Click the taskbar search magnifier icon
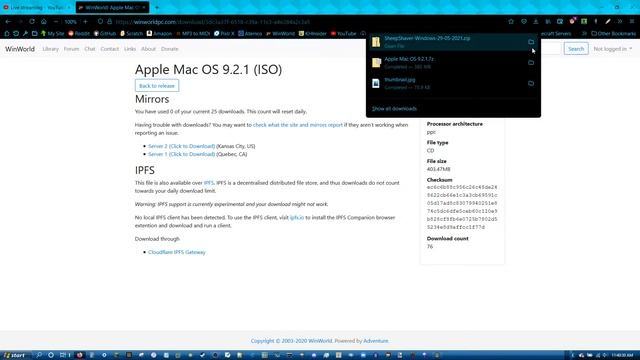 click(39, 355)
